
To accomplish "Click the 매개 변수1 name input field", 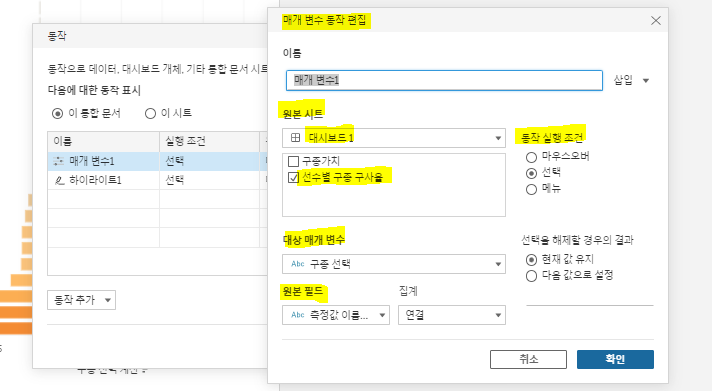I will pos(444,80).
